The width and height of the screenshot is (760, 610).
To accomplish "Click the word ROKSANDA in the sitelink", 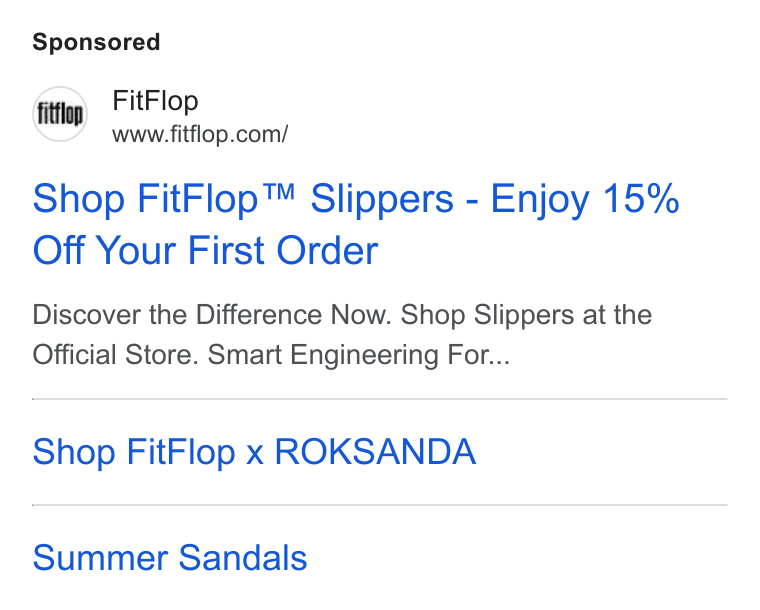I will coord(375,452).
